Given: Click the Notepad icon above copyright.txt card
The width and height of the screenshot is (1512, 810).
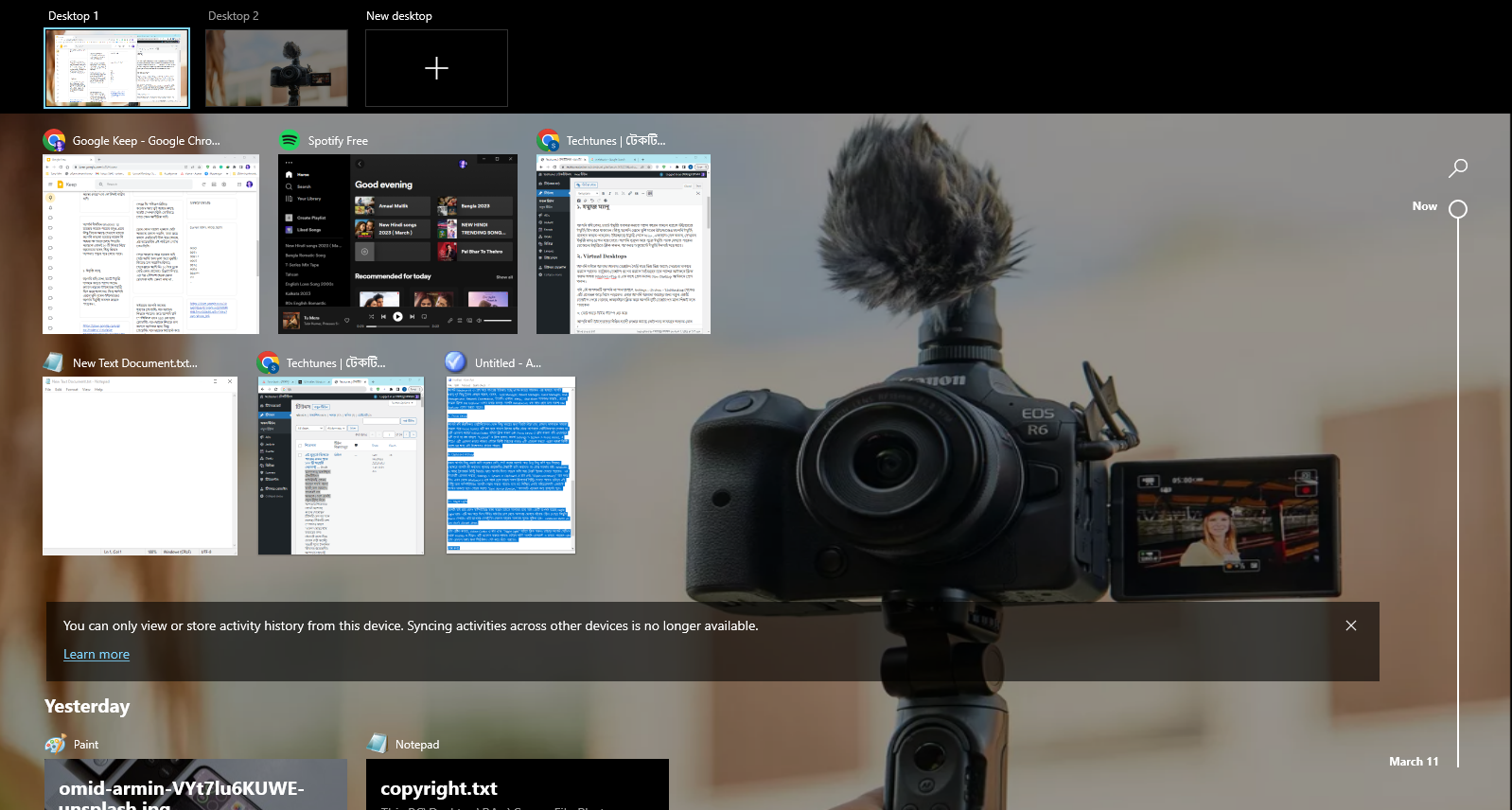Looking at the screenshot, I should (378, 744).
